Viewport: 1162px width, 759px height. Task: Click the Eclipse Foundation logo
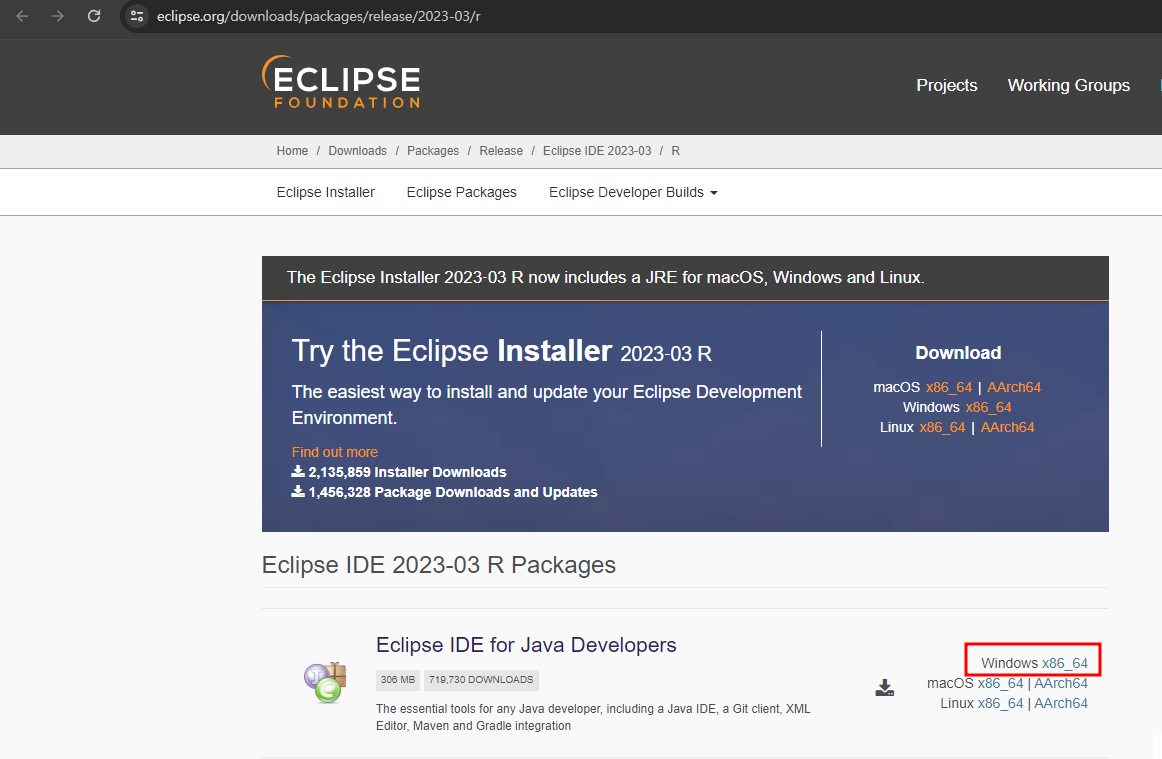click(x=341, y=82)
